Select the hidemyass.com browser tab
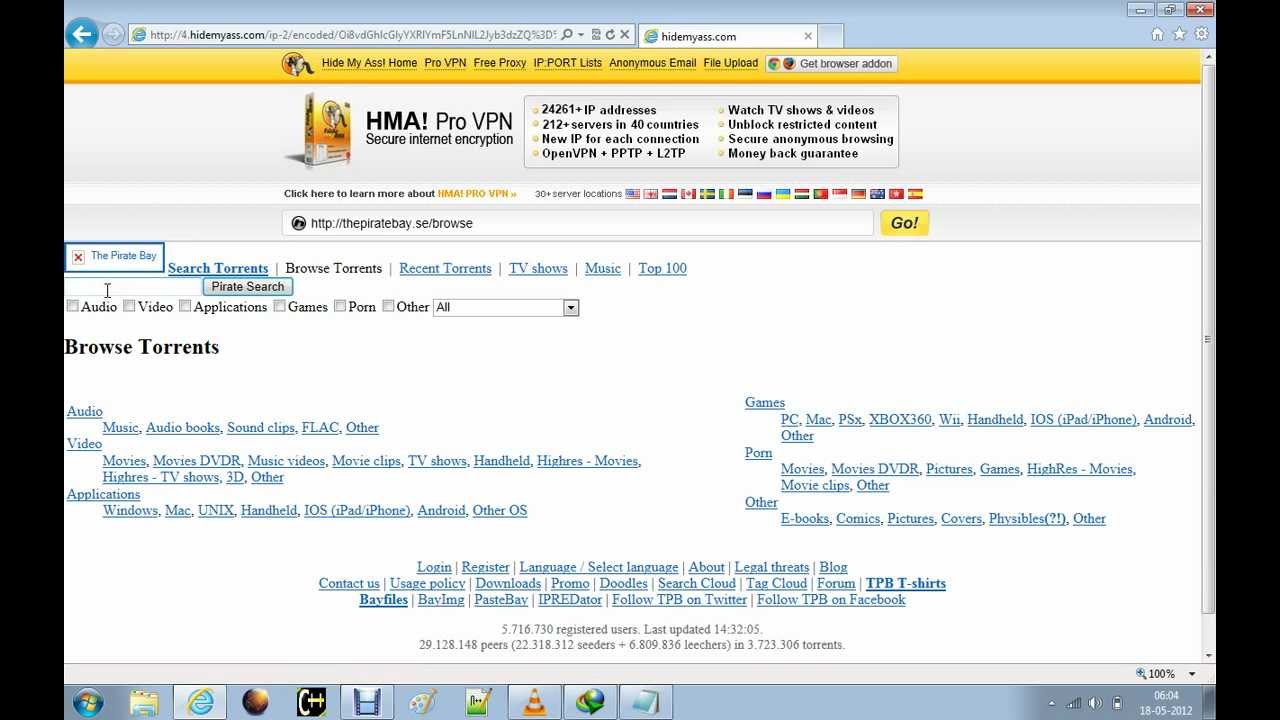This screenshot has height=720, width=1280. pyautogui.click(x=728, y=36)
